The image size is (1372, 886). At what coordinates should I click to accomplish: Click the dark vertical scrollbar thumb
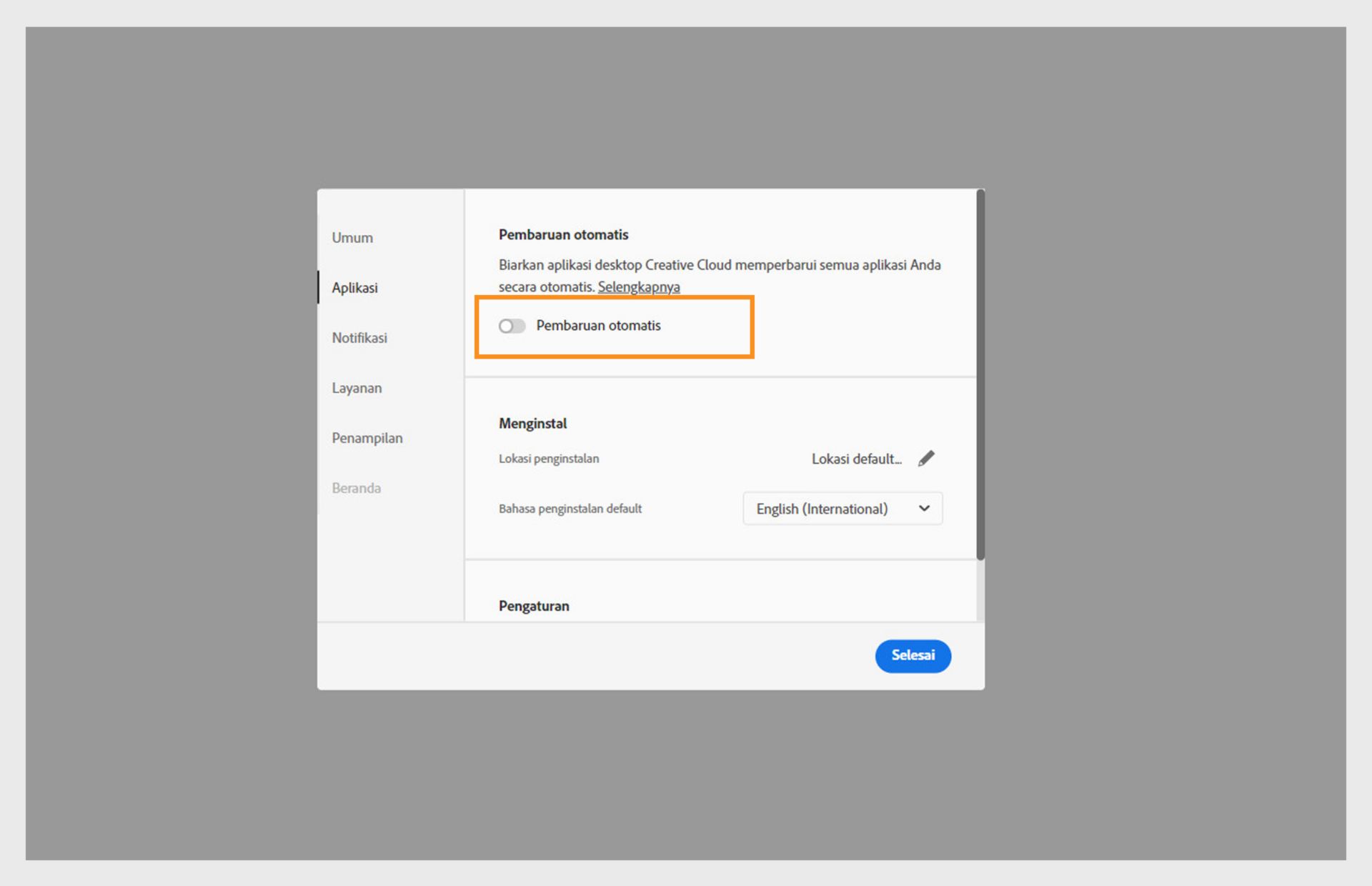click(980, 372)
